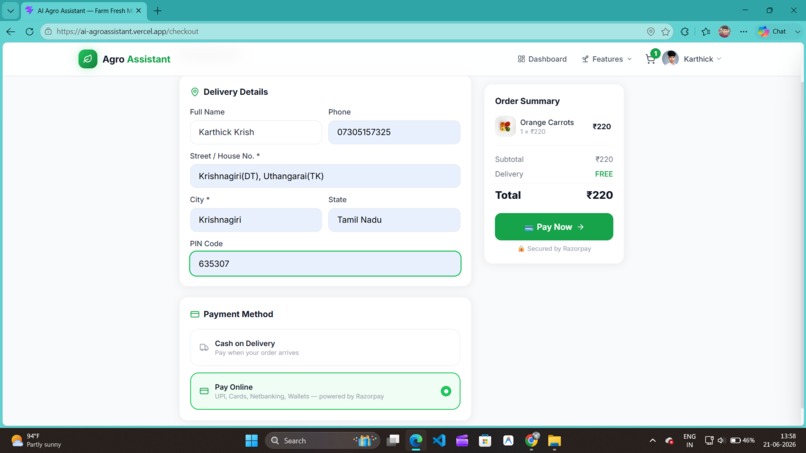Open browser settings and more menu
The image size is (806, 453).
click(743, 31)
